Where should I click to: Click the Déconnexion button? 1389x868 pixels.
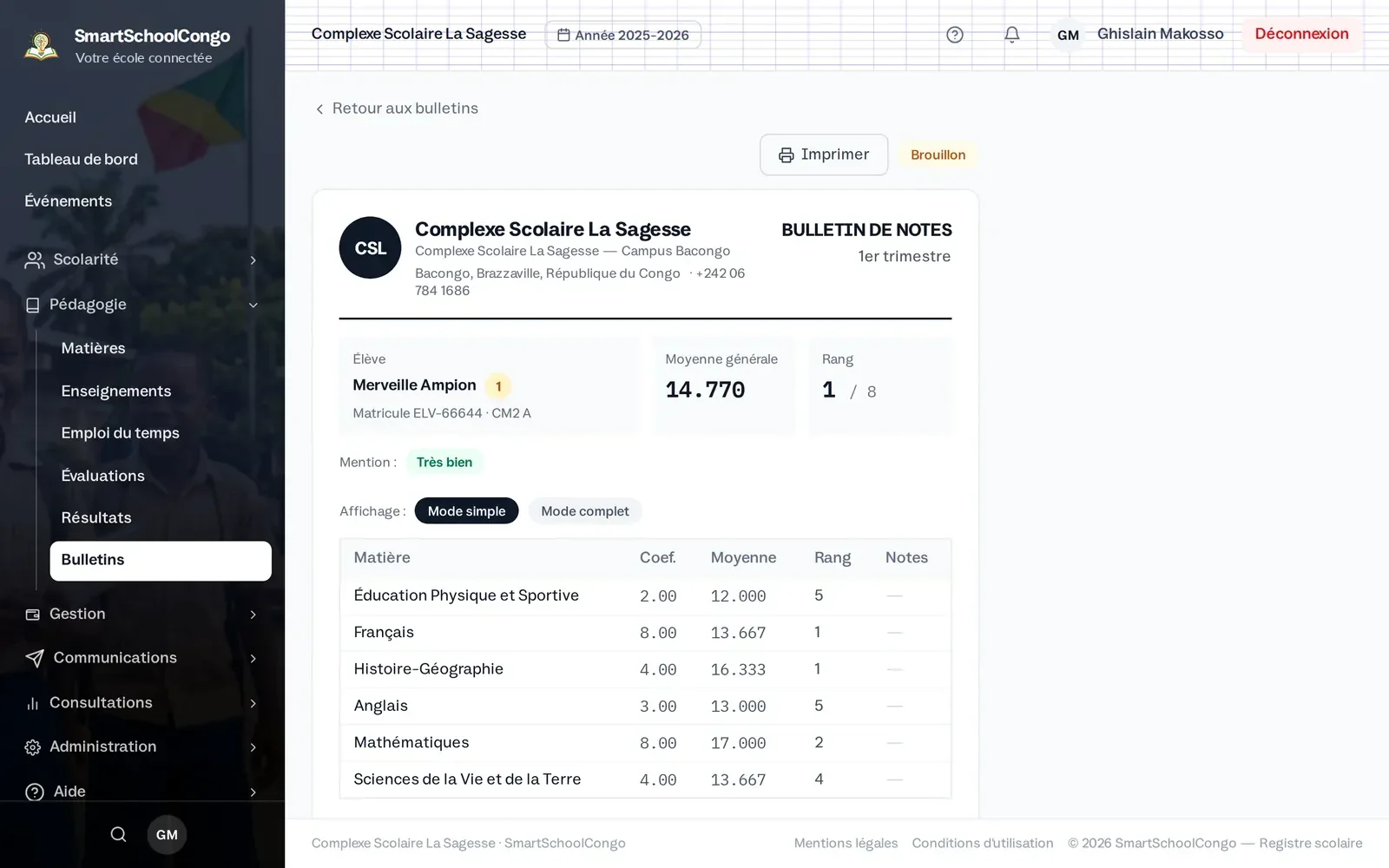tap(1301, 35)
